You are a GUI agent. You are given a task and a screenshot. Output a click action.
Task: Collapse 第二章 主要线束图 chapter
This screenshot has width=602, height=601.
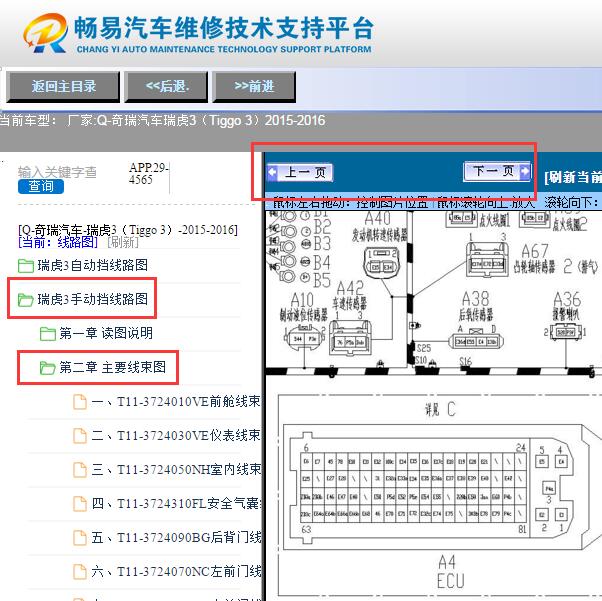click(x=112, y=367)
